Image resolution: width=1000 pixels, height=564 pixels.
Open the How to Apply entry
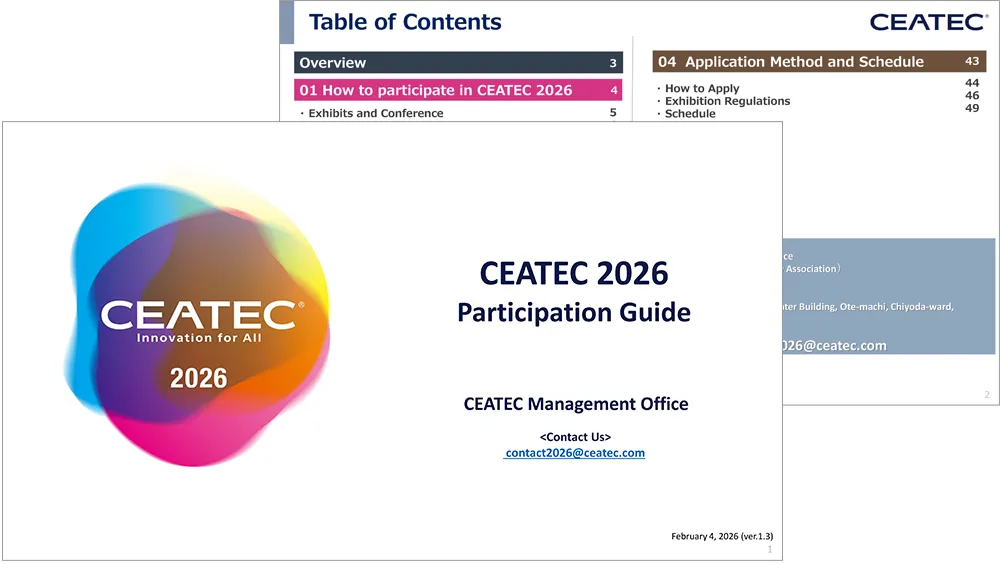point(702,88)
